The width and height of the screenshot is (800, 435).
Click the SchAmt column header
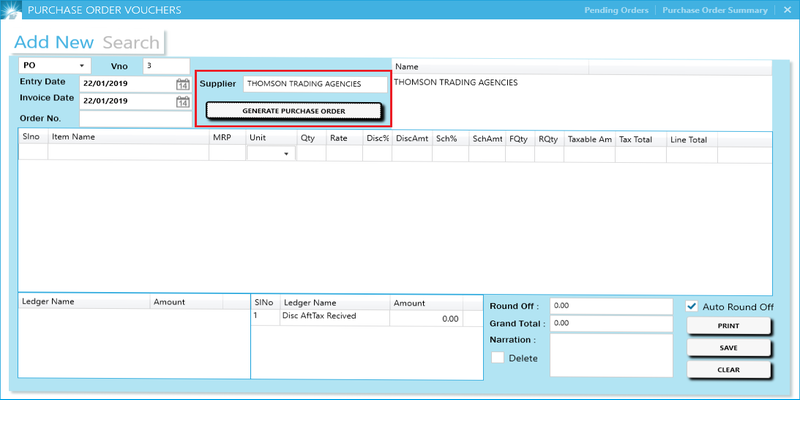coord(487,139)
